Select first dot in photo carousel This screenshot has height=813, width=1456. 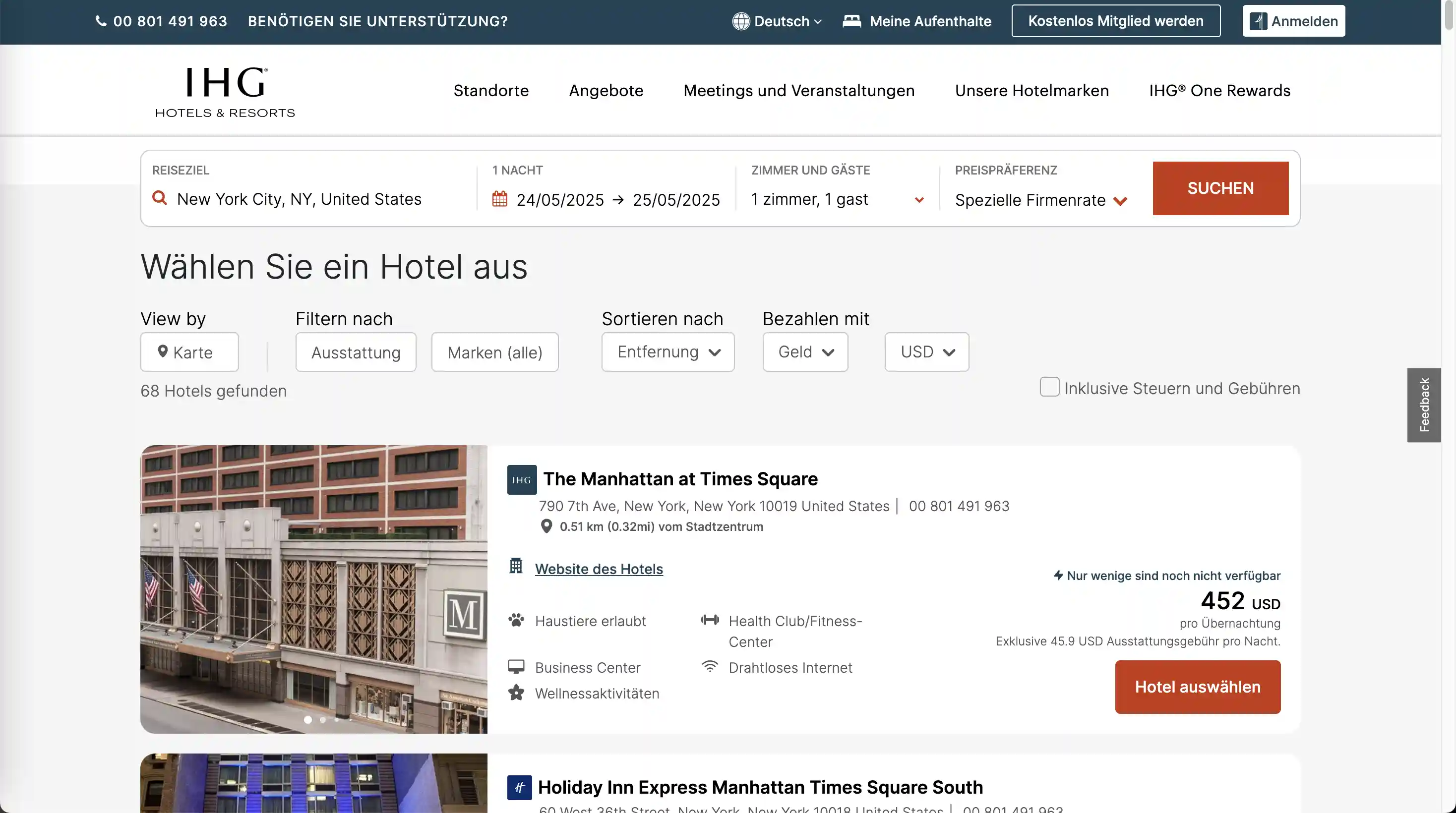pos(308,719)
